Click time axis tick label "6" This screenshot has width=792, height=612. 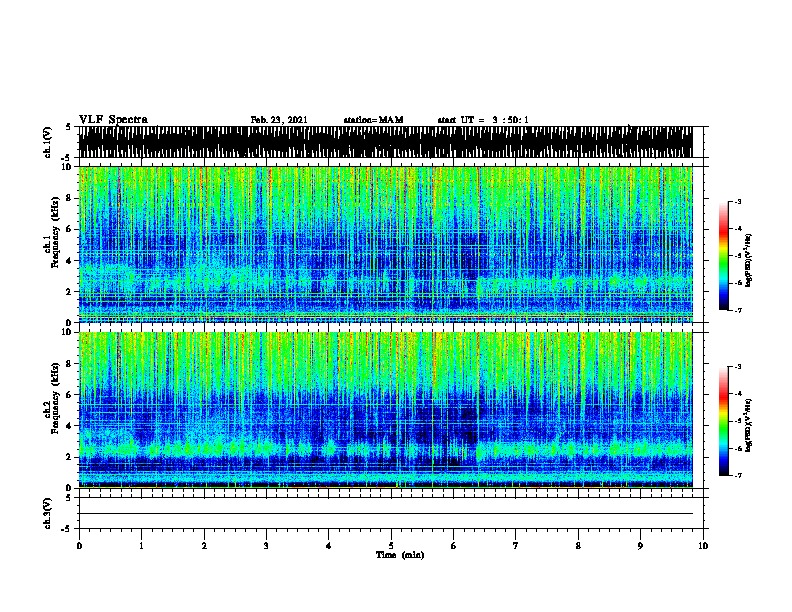click(453, 546)
